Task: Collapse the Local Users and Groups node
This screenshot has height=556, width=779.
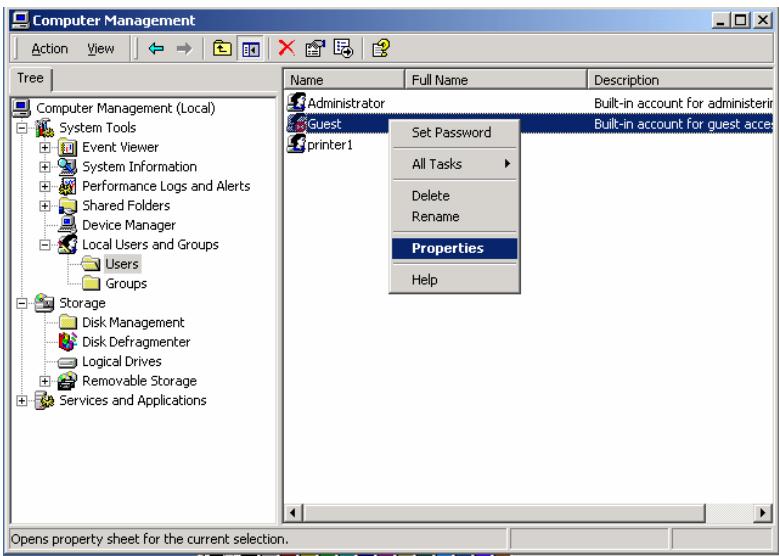Action: [x=45, y=245]
